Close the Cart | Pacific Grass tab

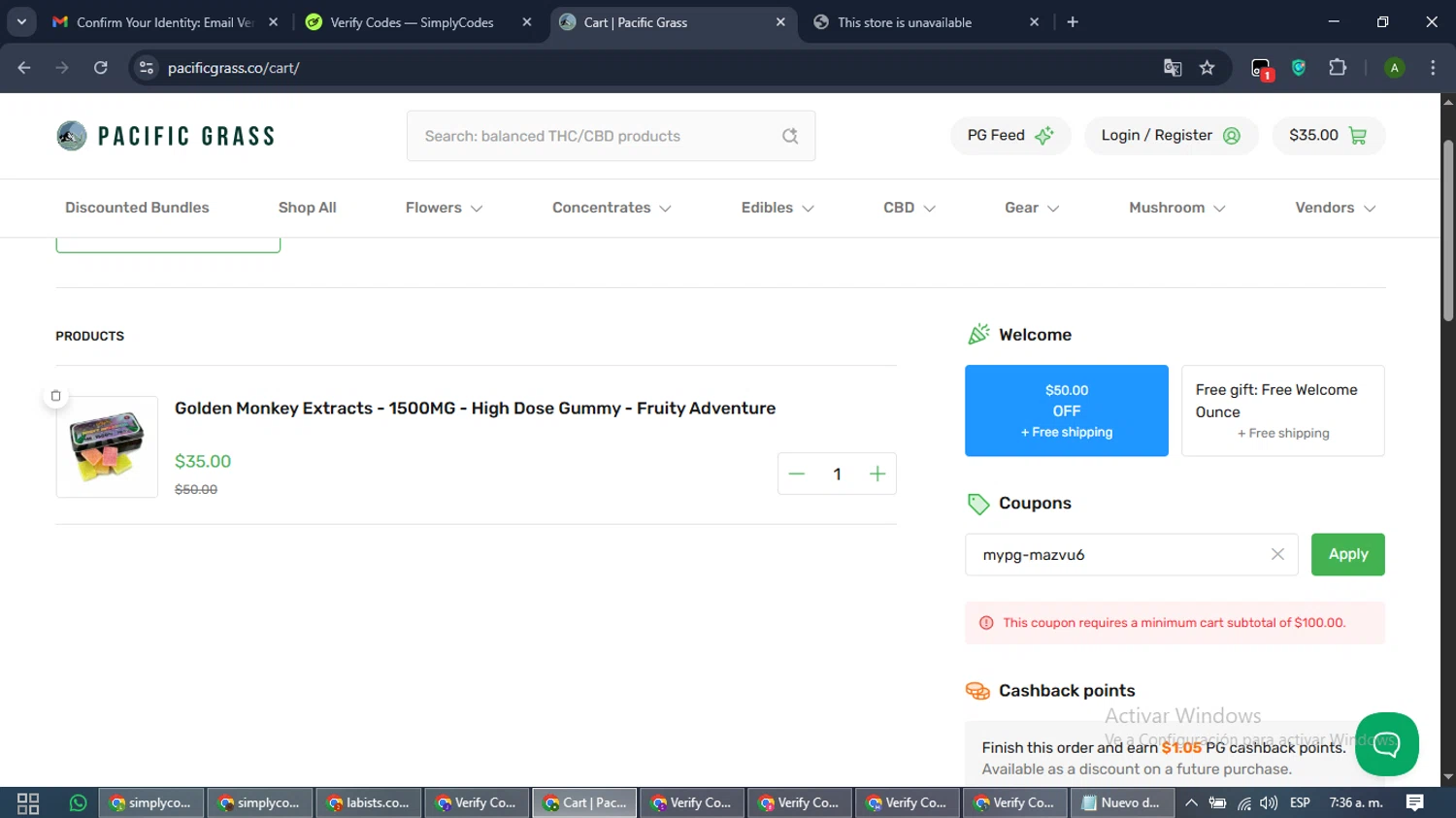(x=780, y=22)
